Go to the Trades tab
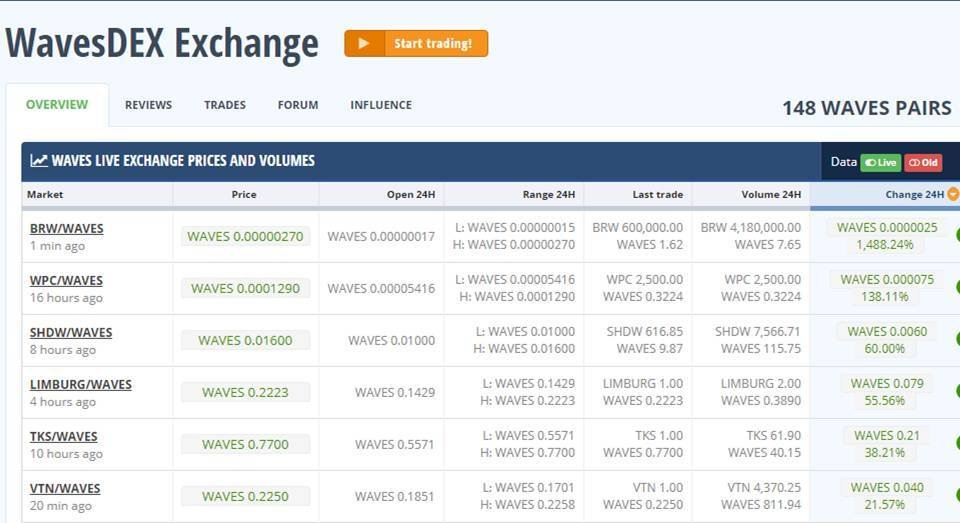 click(225, 105)
